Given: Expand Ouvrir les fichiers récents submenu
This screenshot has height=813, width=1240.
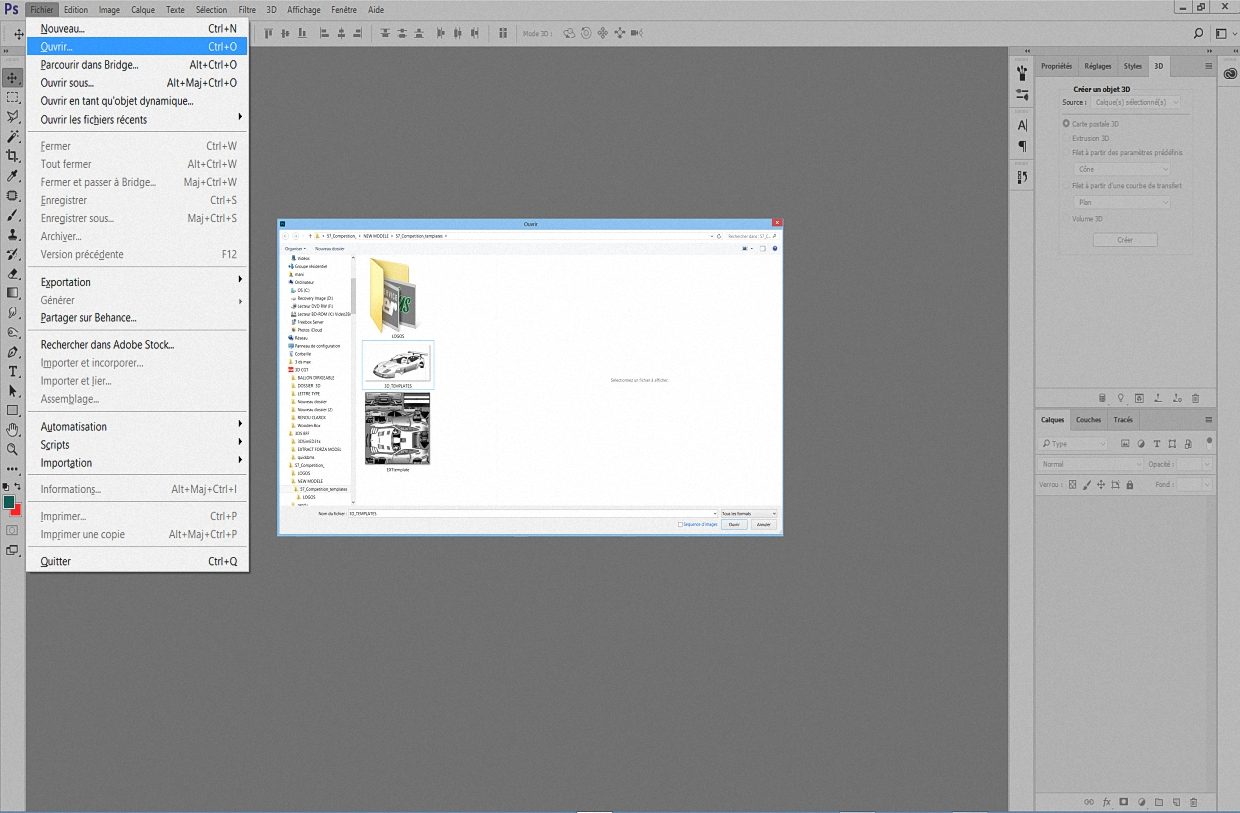Looking at the screenshot, I should 137,119.
